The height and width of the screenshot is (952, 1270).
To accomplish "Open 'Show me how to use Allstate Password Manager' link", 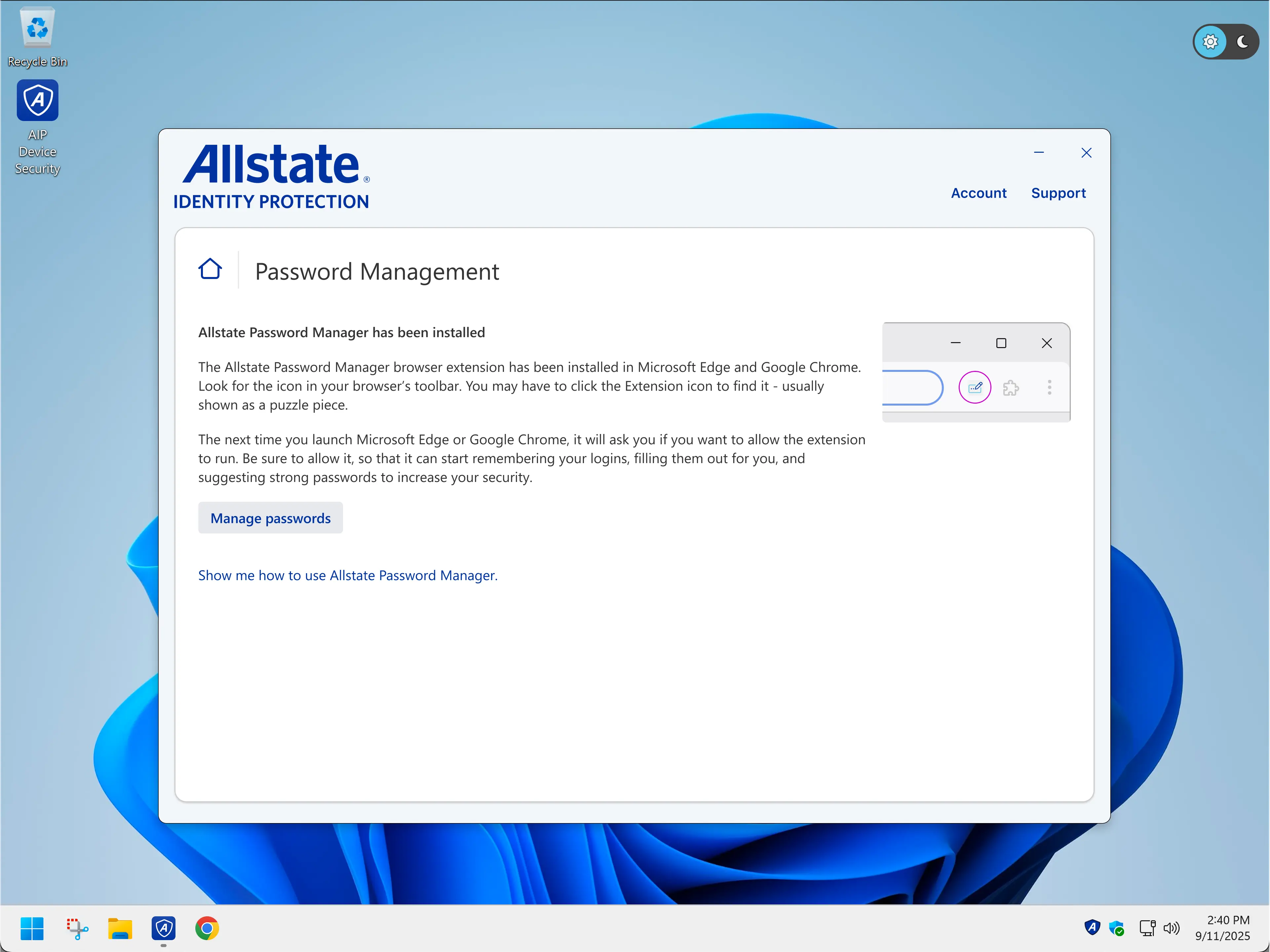I will coord(348,575).
